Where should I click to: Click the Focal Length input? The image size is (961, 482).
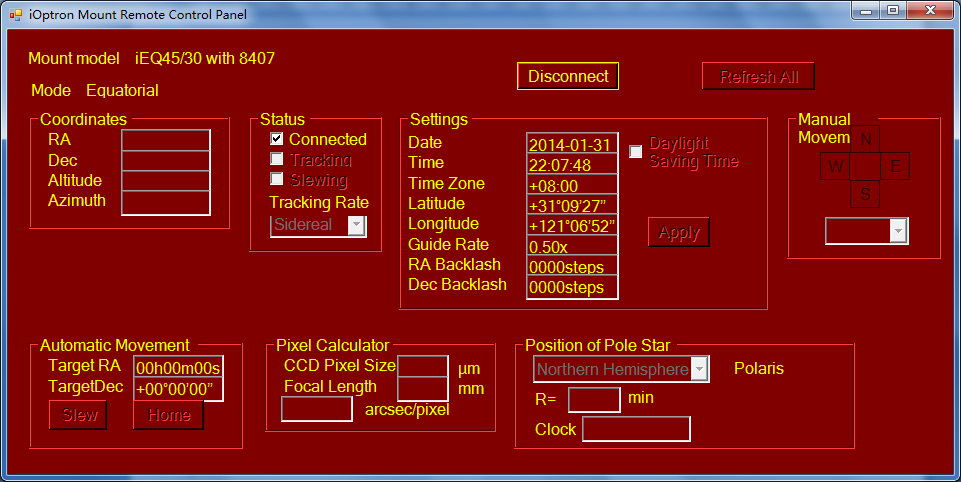coord(423,389)
